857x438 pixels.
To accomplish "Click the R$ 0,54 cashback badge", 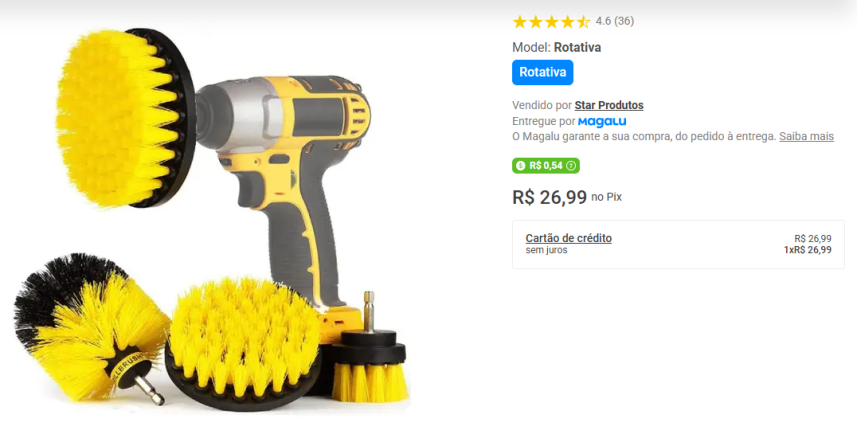I will coord(545,166).
